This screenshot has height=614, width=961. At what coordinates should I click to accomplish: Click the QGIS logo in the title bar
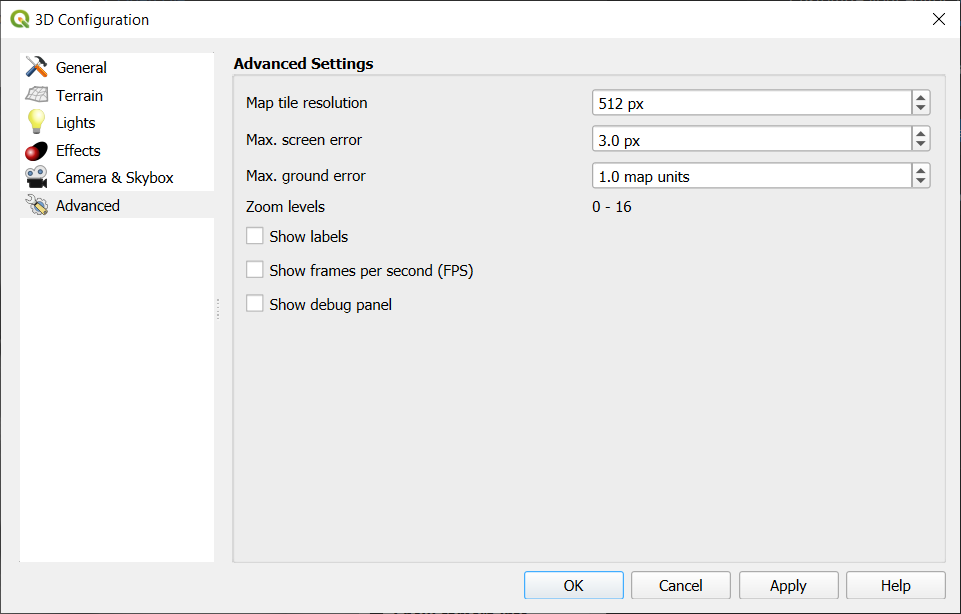click(20, 18)
